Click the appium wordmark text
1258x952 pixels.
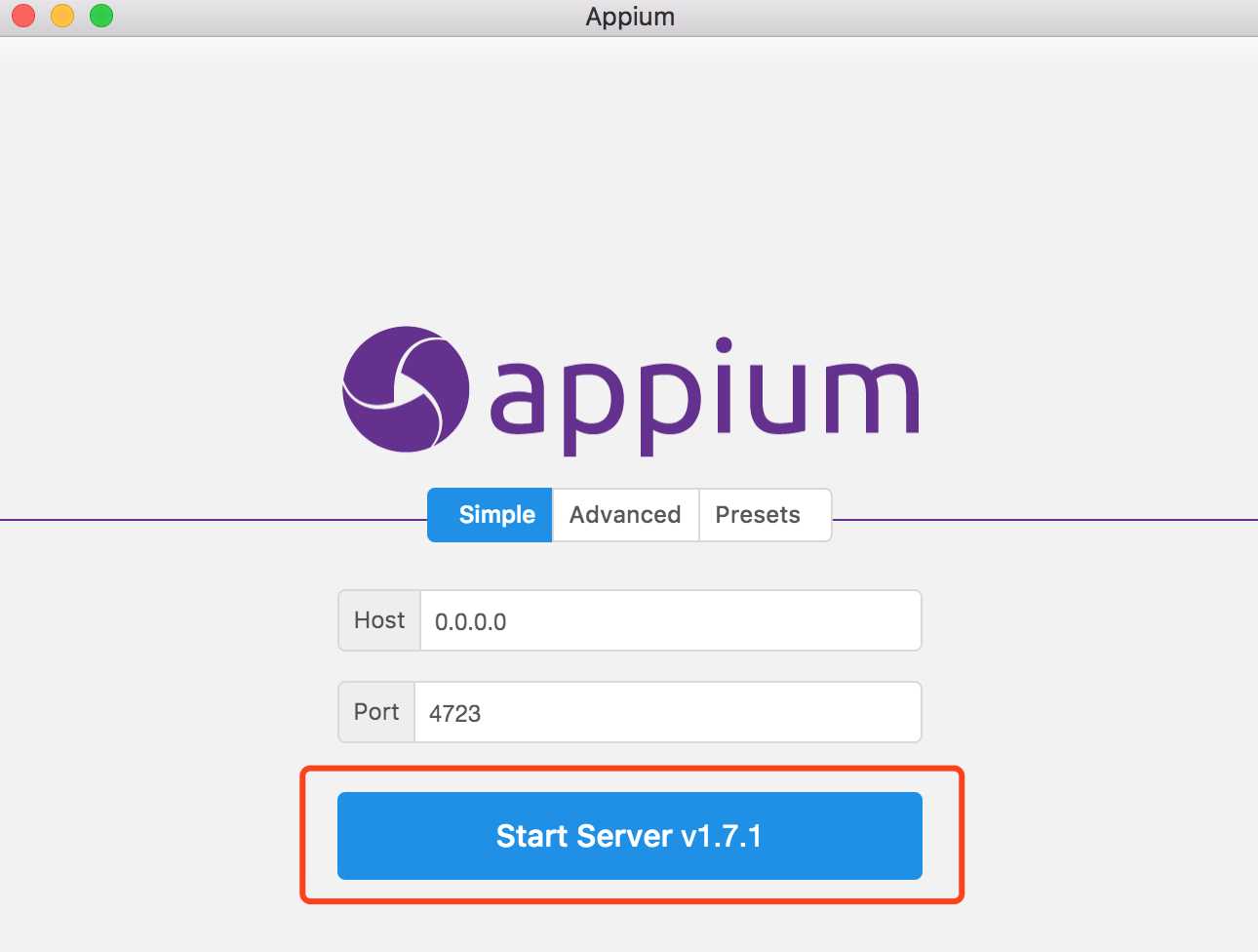704,397
